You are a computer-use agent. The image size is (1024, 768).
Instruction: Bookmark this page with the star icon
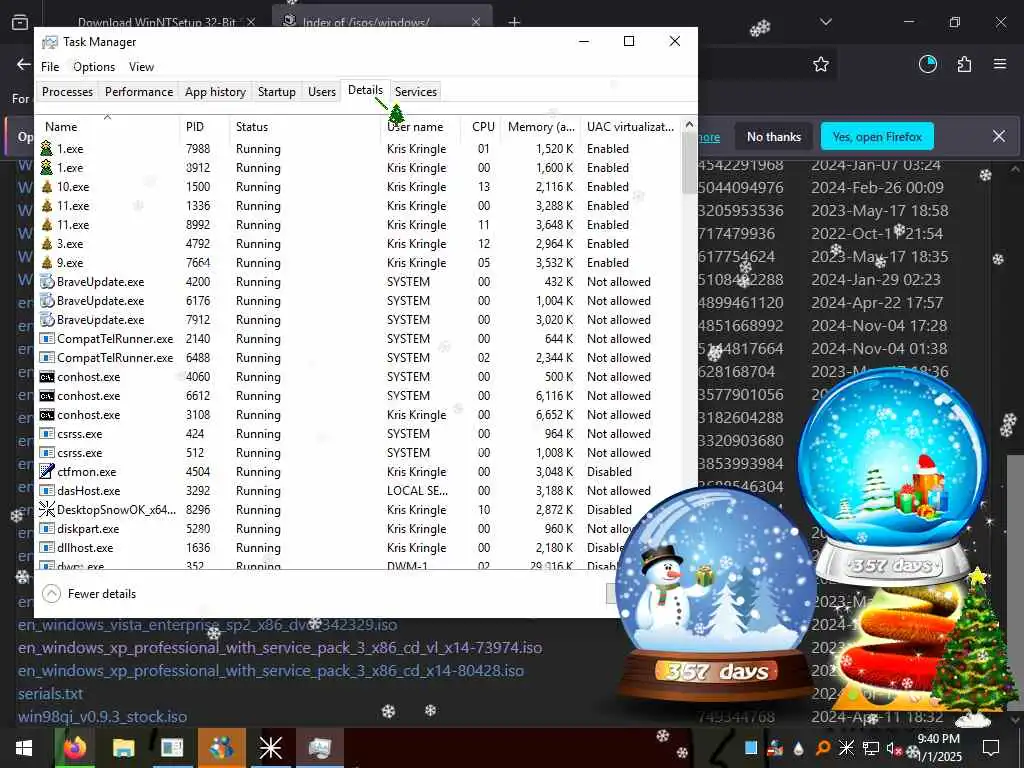pyautogui.click(x=821, y=64)
